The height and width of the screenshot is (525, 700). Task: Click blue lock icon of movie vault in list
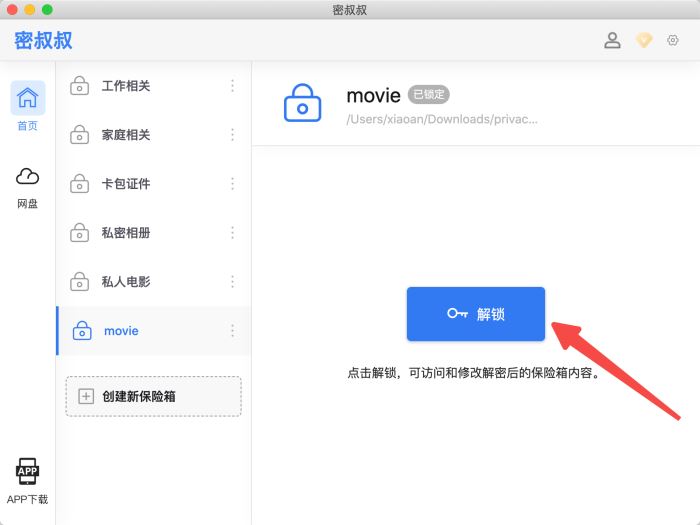[x=82, y=331]
